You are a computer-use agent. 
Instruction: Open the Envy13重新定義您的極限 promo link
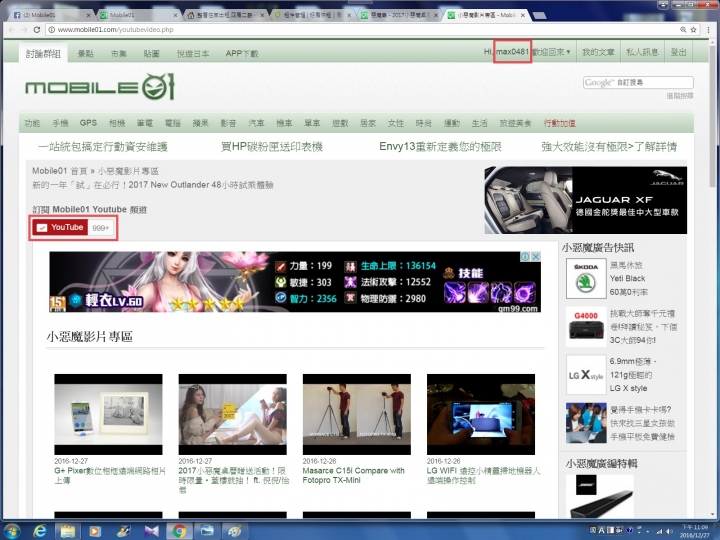(x=440, y=146)
